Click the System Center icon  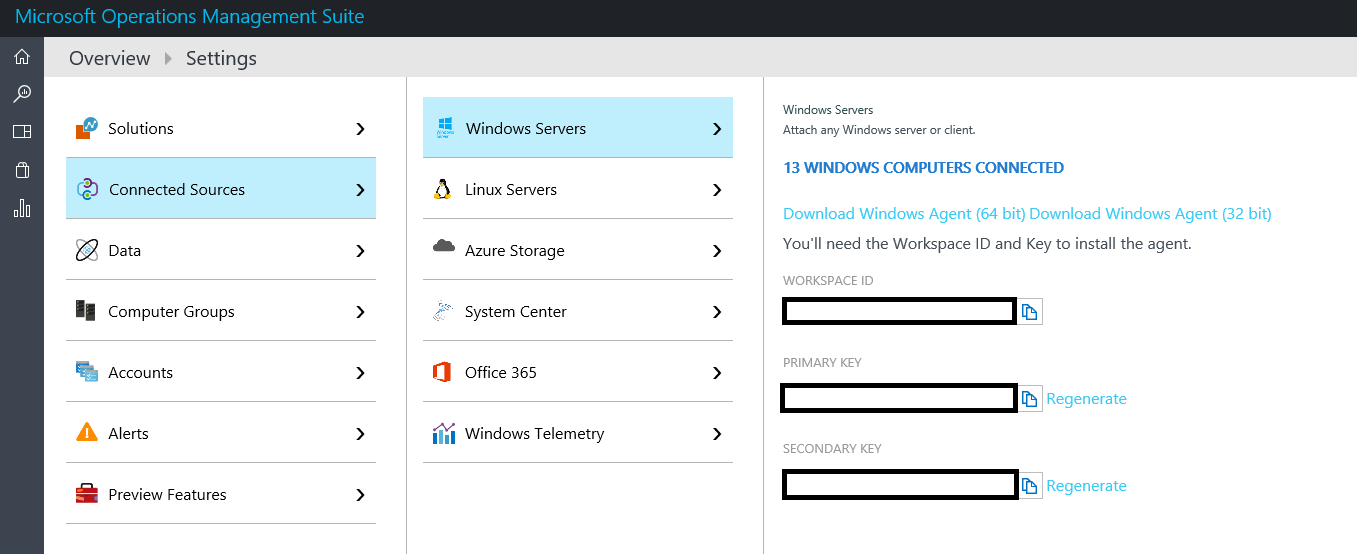tap(443, 311)
